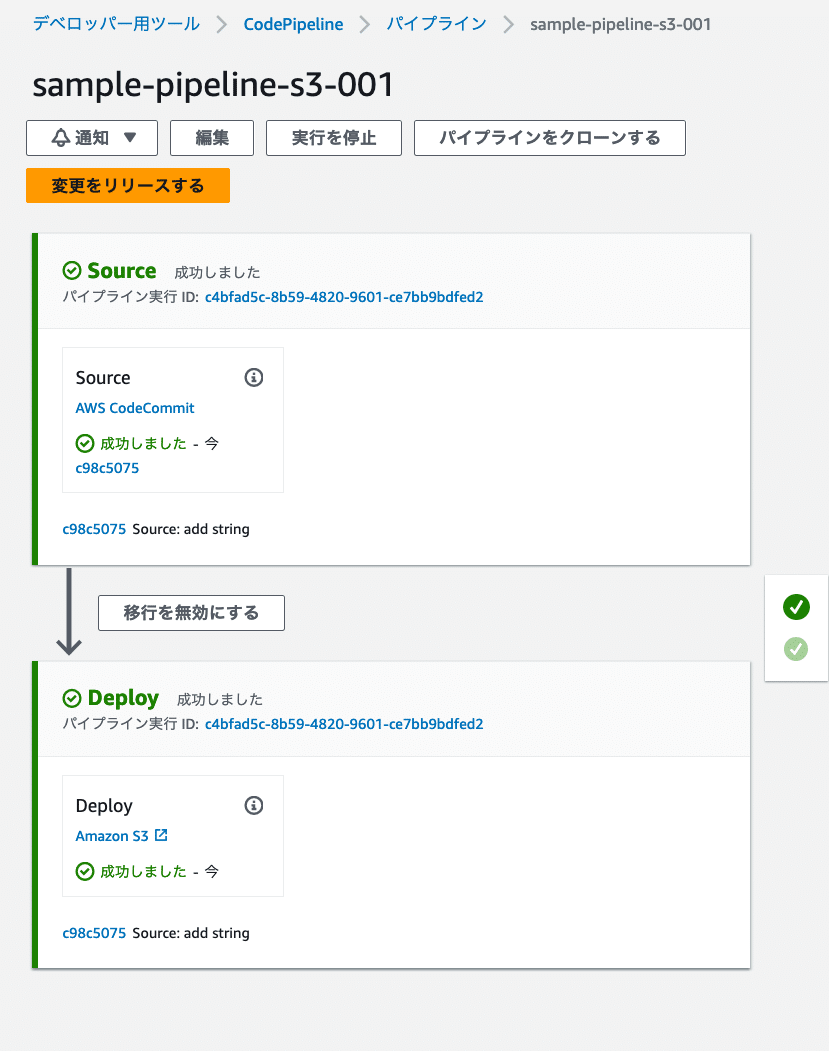Viewport: 829px width, 1051px height.
Task: Stop execution with 実行を停止 button
Action: pos(332,137)
